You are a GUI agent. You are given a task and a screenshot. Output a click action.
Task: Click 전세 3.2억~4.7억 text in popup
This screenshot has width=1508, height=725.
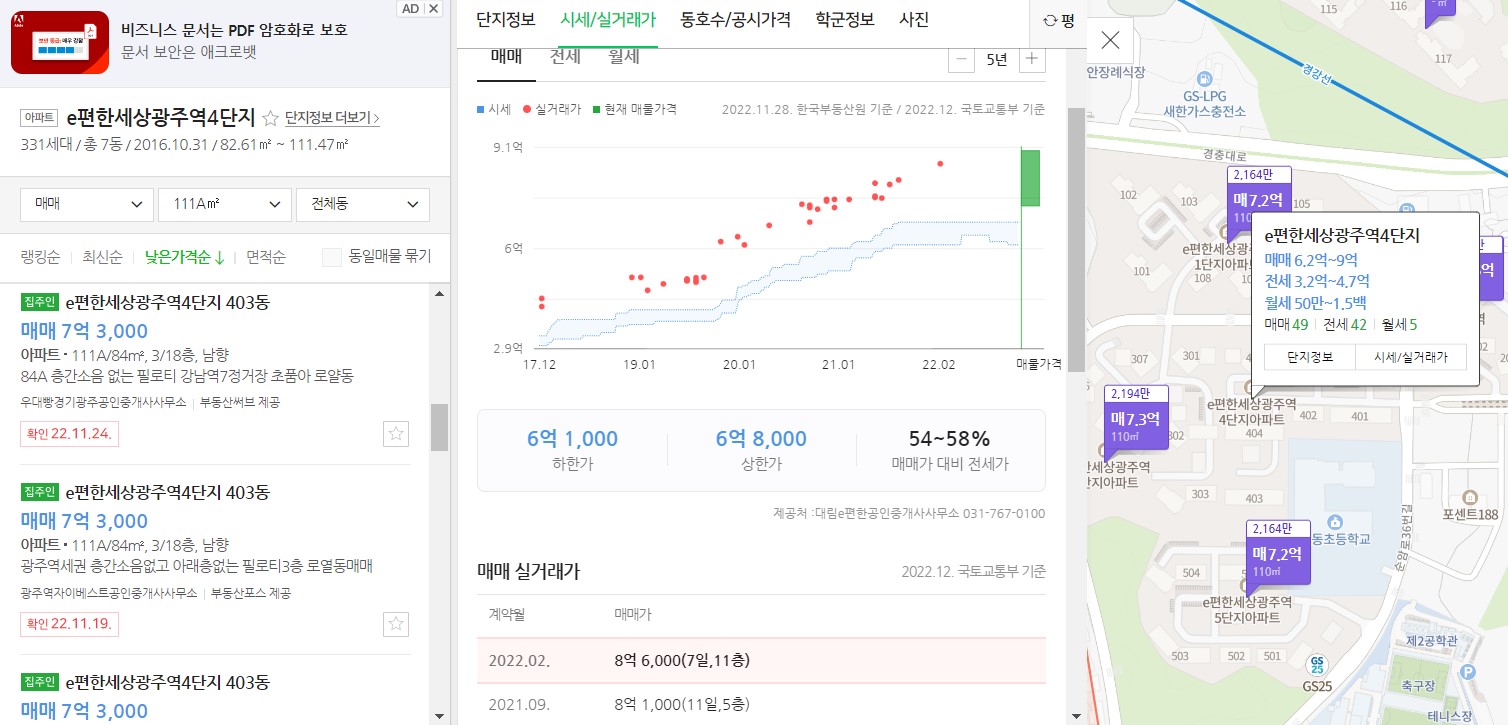[1317, 281]
